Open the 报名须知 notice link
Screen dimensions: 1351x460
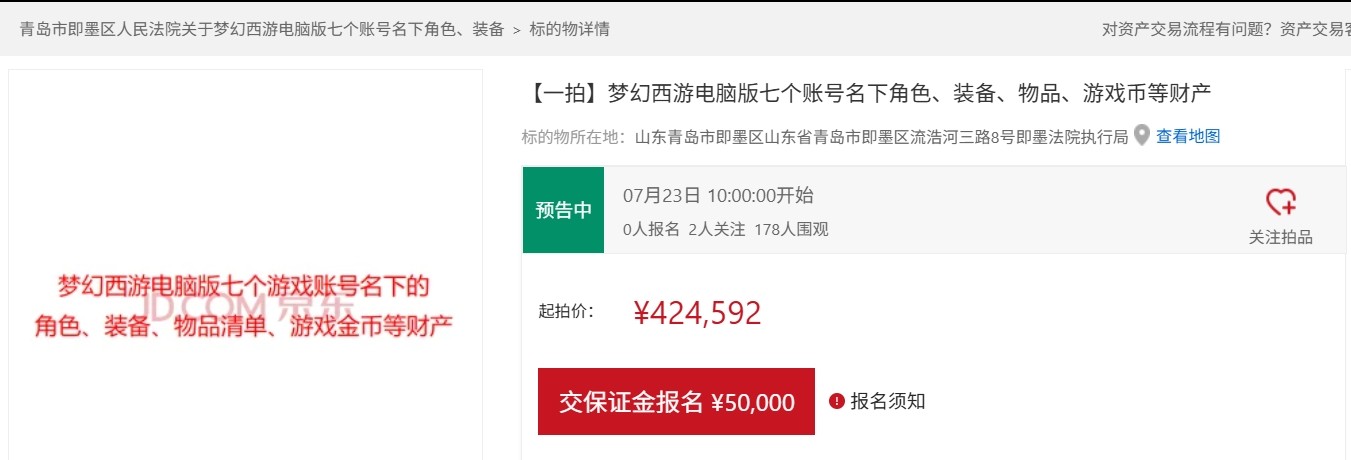888,402
